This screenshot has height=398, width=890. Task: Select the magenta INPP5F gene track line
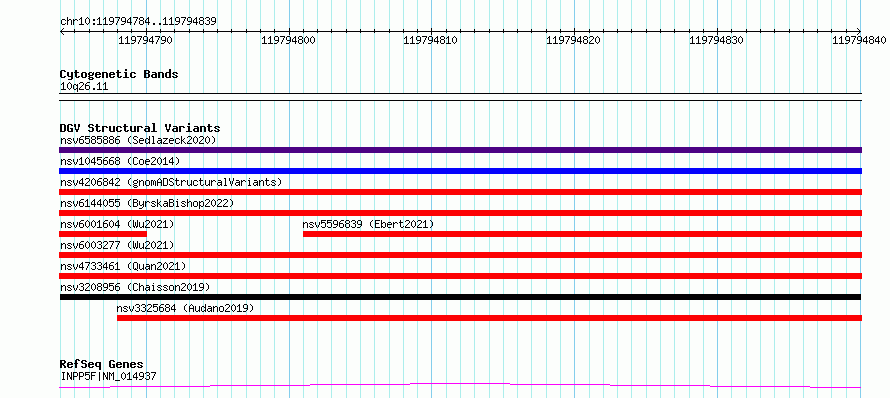460,386
